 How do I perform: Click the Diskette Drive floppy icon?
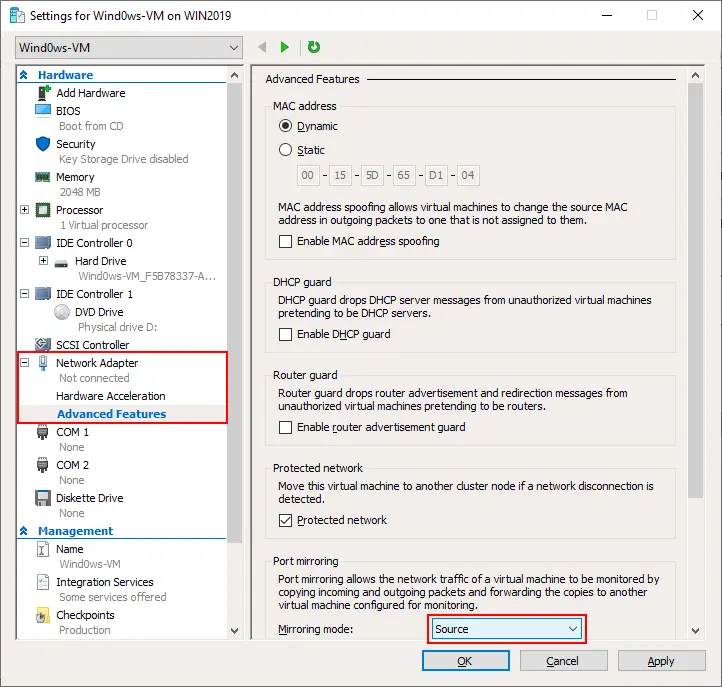coord(43,498)
